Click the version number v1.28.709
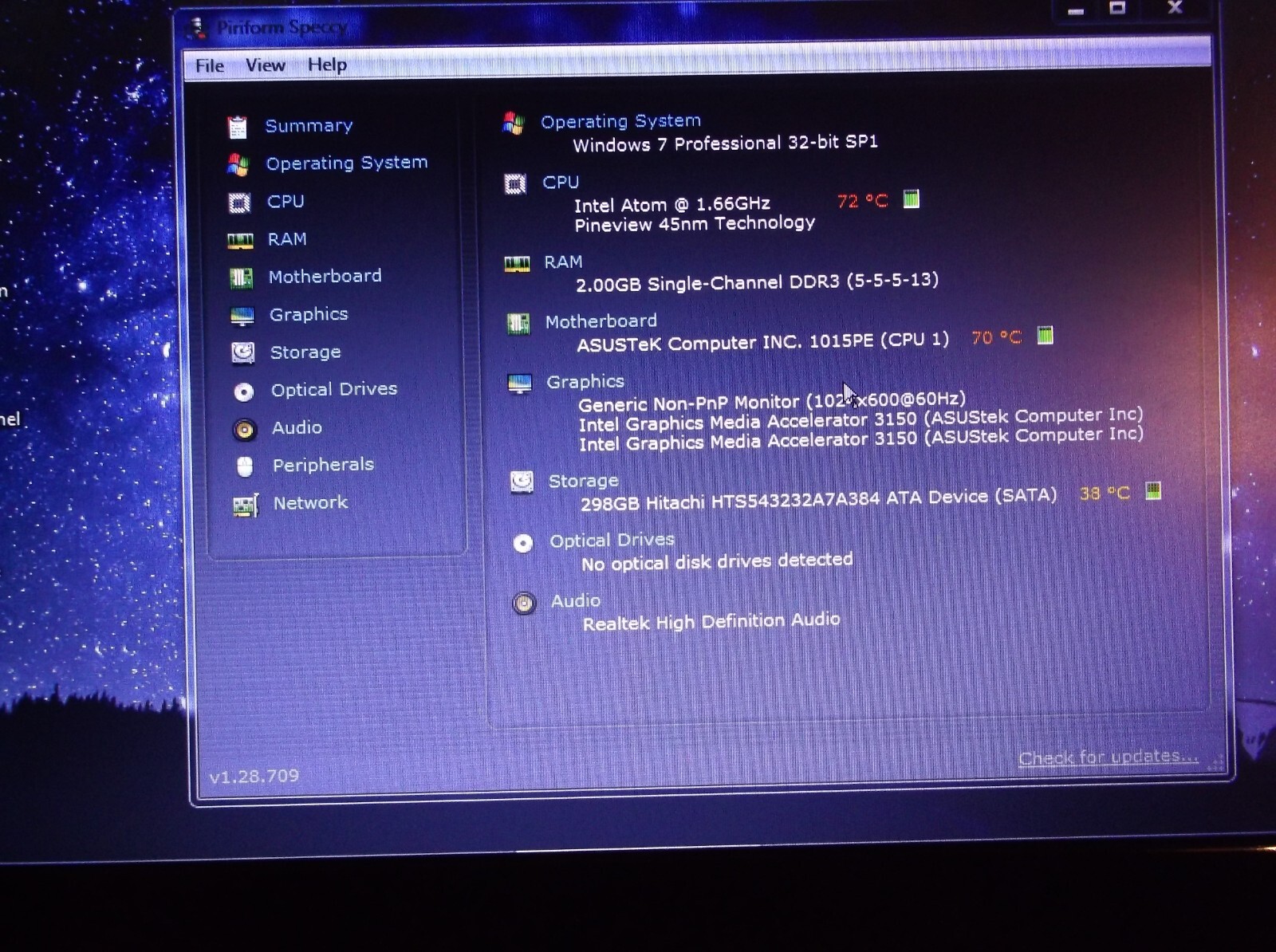The image size is (1276, 952). click(x=254, y=776)
